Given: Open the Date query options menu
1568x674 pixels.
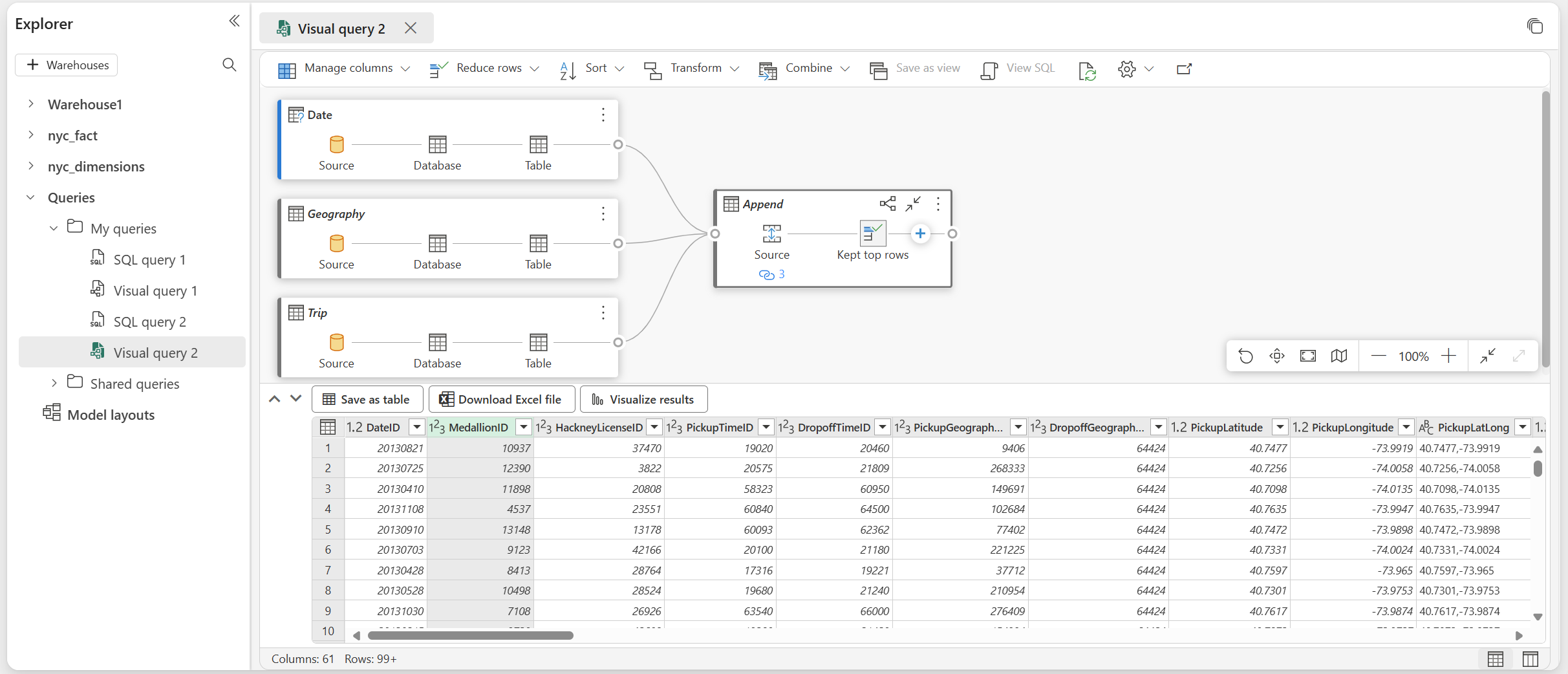Looking at the screenshot, I should coord(603,115).
